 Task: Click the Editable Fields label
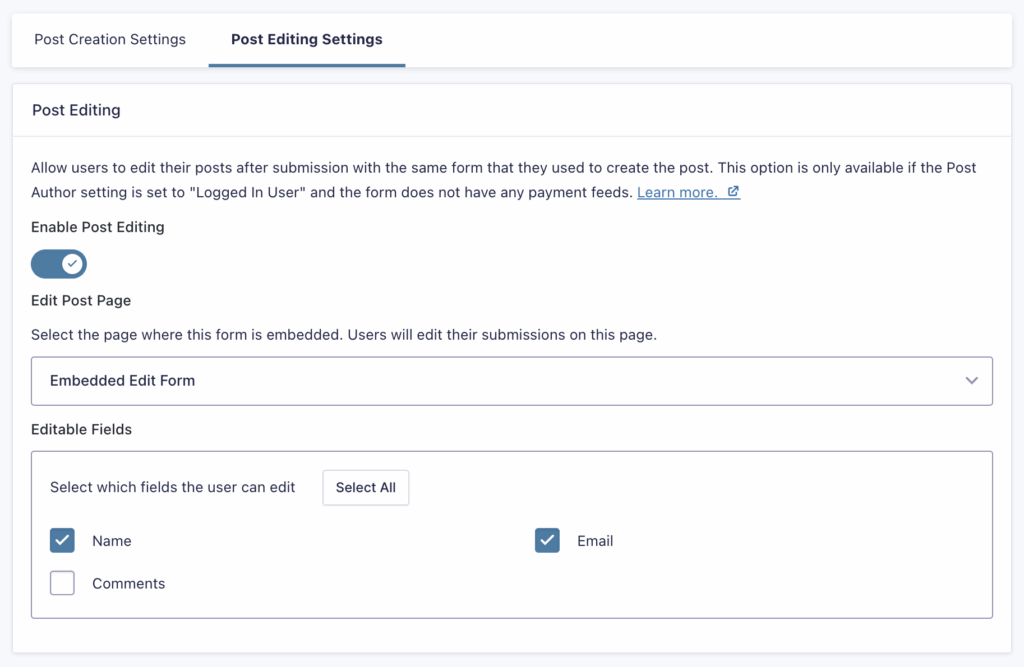click(x=81, y=429)
